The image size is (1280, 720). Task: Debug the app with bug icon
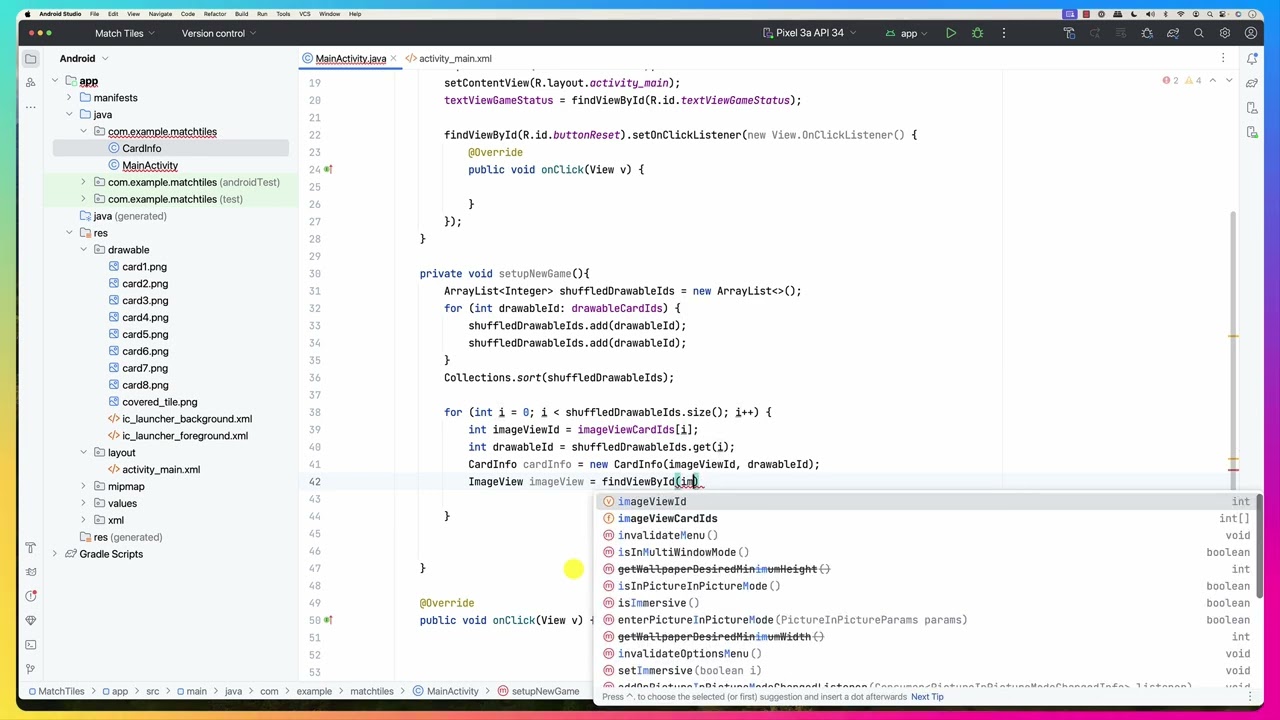click(977, 33)
